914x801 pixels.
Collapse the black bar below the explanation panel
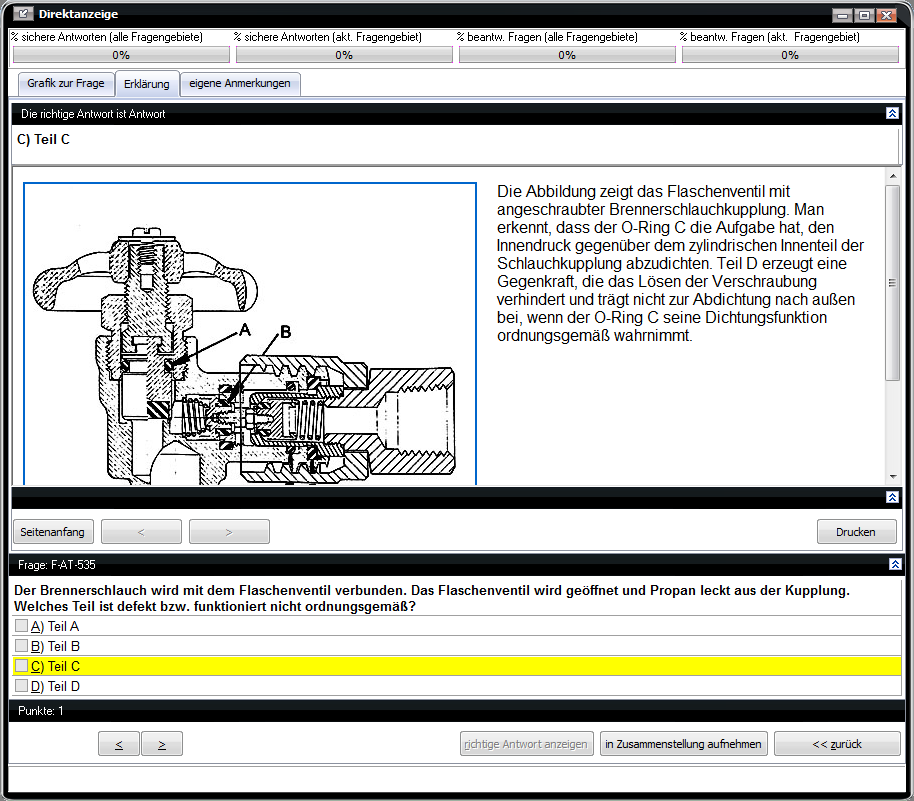pyautogui.click(x=892, y=497)
